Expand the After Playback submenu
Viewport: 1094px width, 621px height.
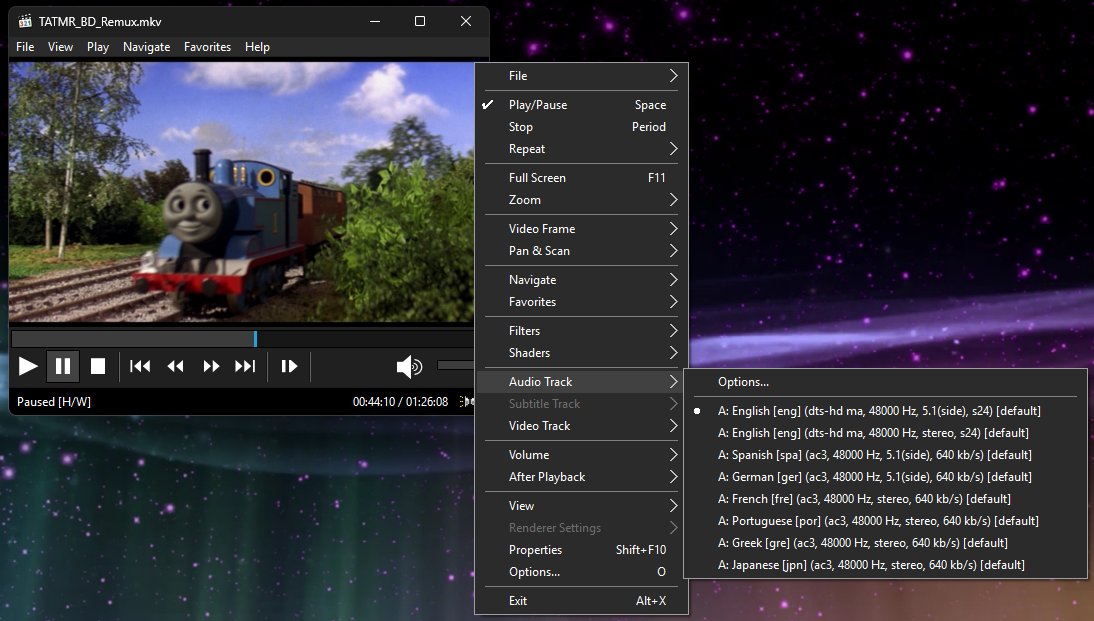point(581,477)
